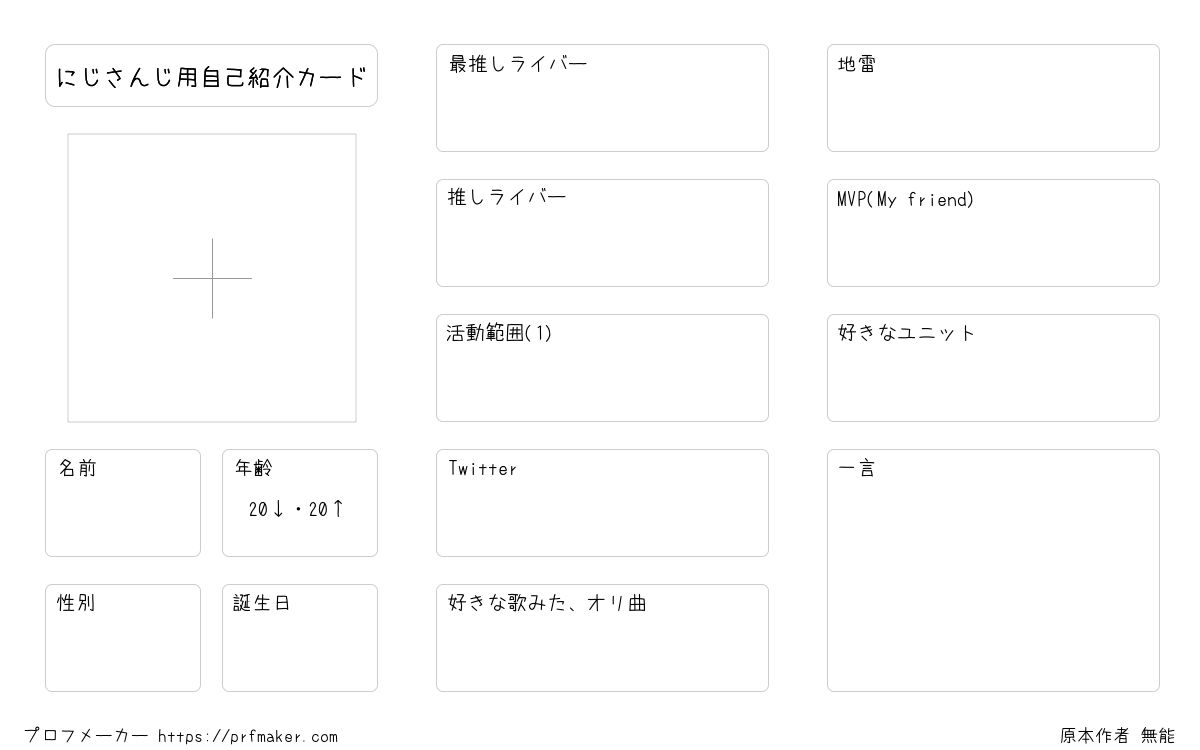1200x750 pixels.
Task: Select the 誕生日 birthday field
Action: [x=300, y=638]
